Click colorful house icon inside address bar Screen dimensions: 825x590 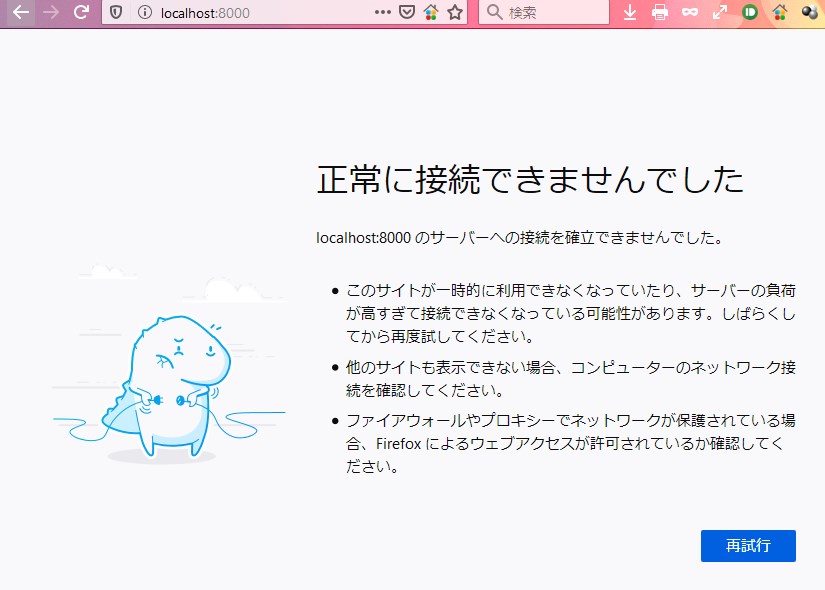431,13
